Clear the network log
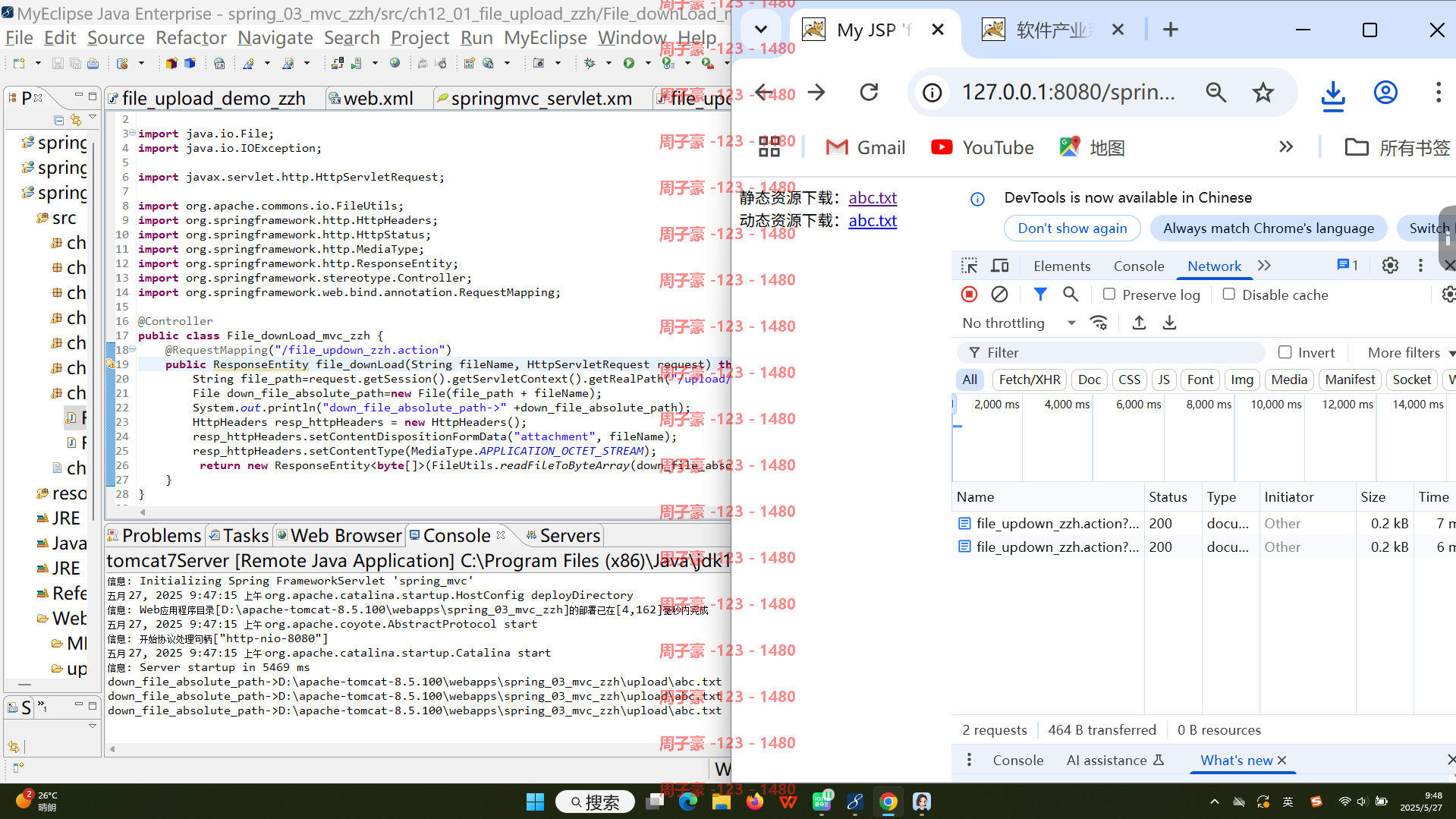 999,295
